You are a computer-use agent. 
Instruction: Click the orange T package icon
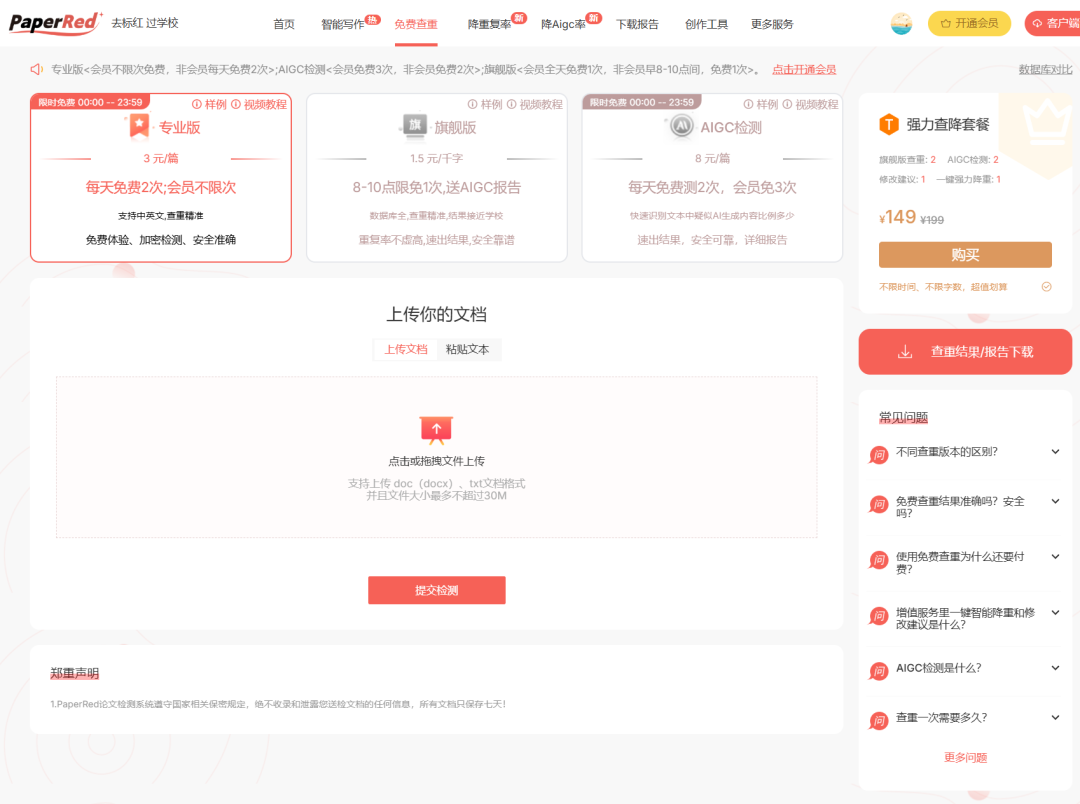point(889,124)
